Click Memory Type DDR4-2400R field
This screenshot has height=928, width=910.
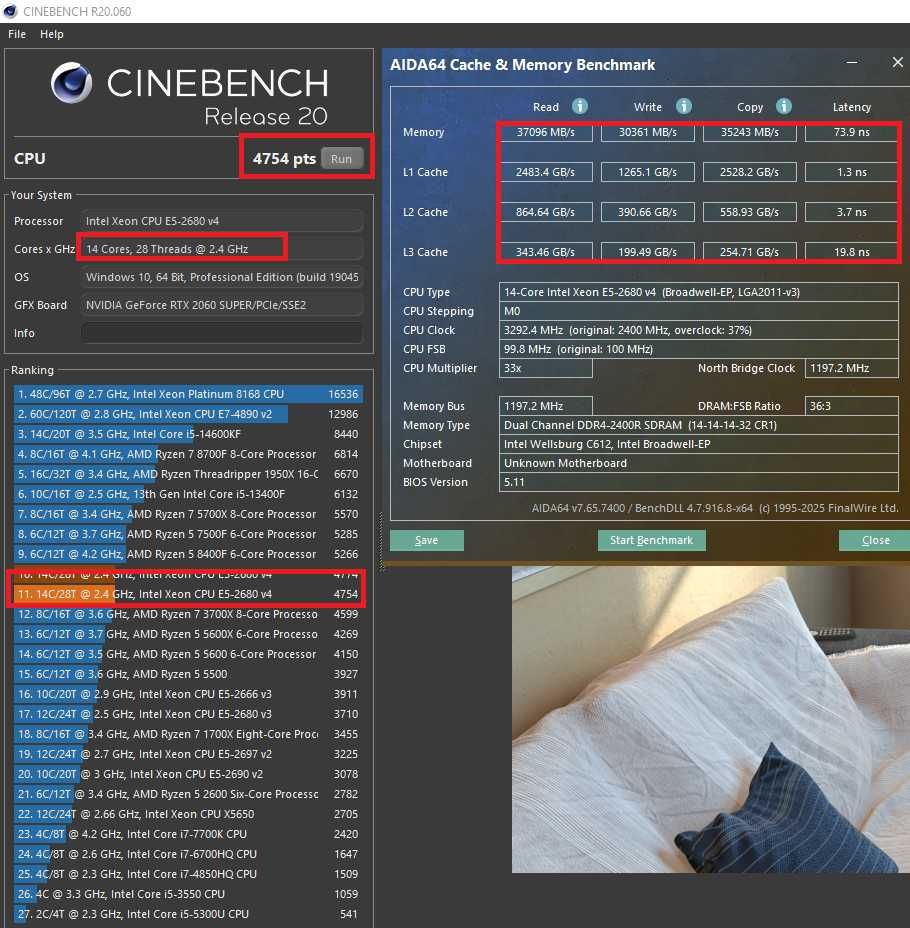(699, 425)
